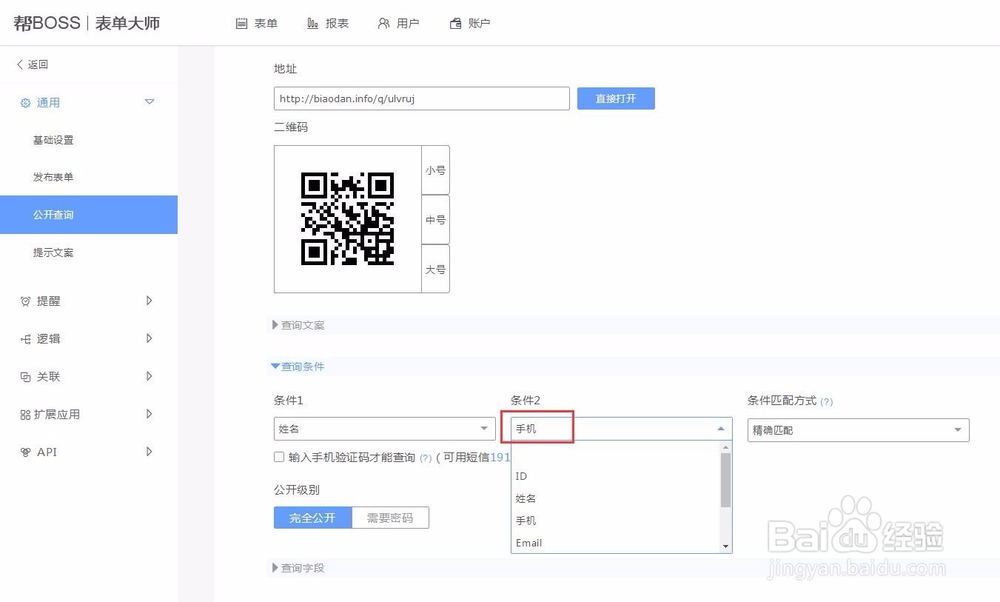Open the 表单 menu

[257, 24]
